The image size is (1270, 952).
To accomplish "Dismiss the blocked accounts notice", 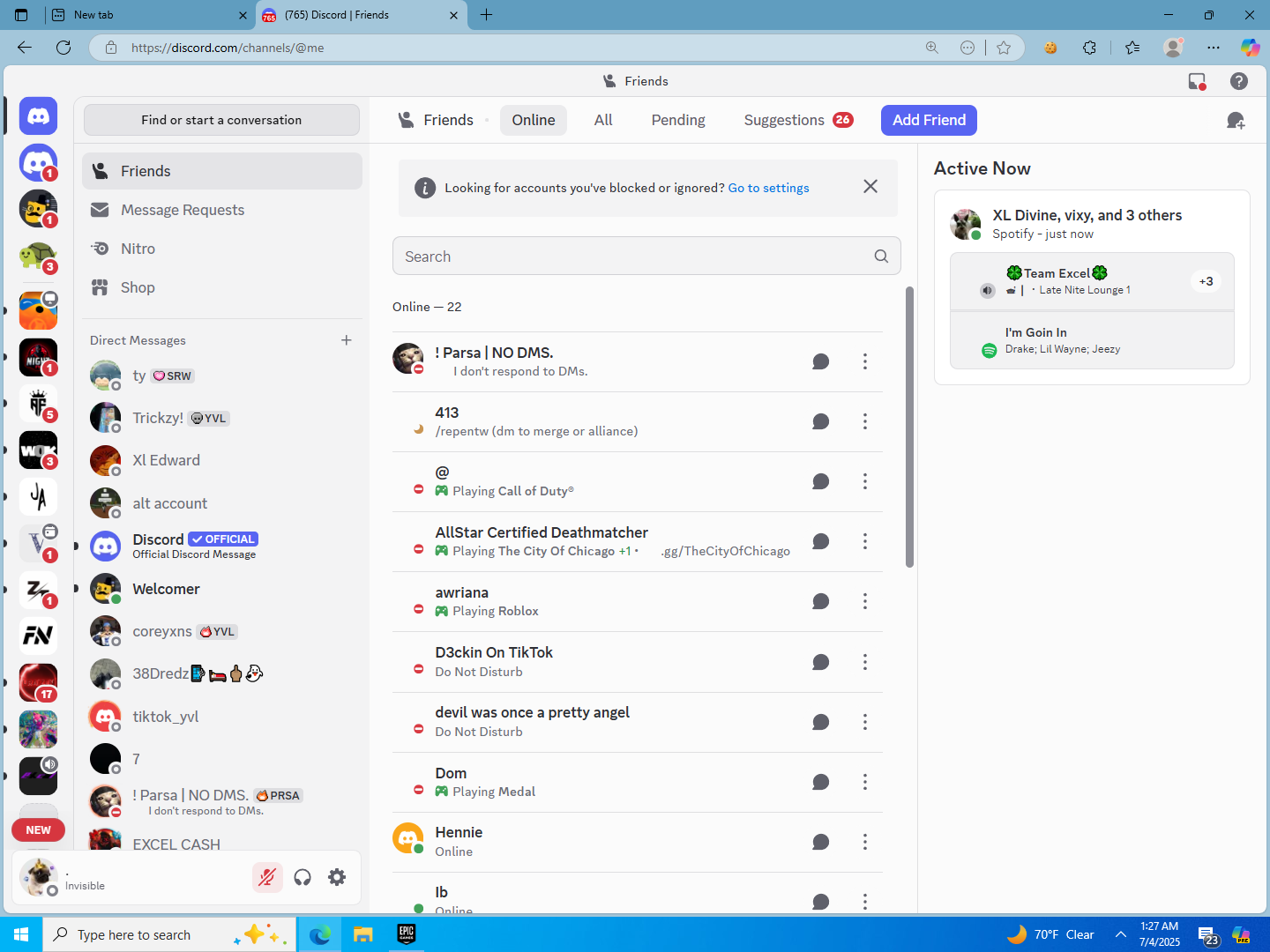I will pyautogui.click(x=870, y=186).
